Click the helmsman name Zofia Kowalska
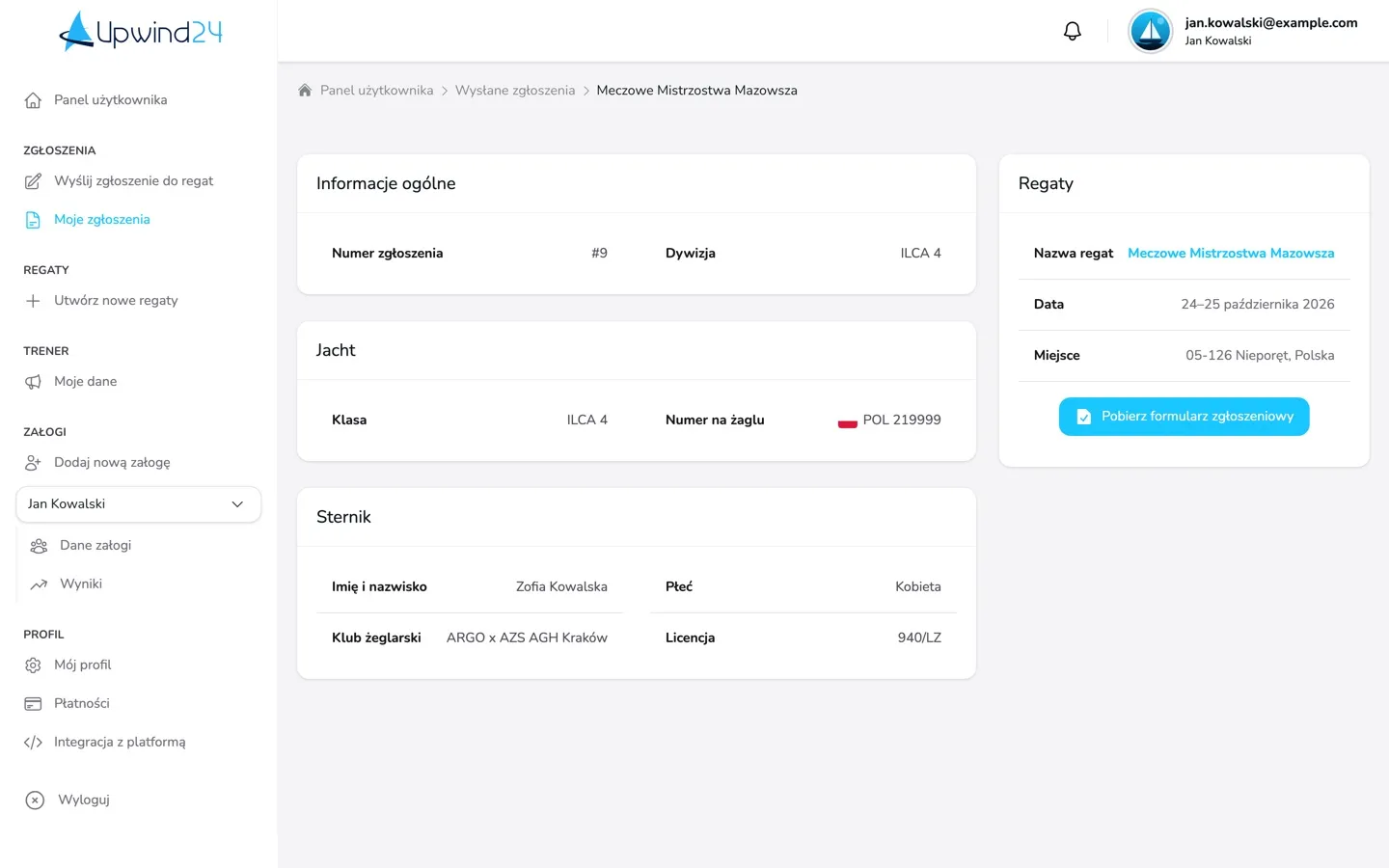1389x868 pixels. 561,587
